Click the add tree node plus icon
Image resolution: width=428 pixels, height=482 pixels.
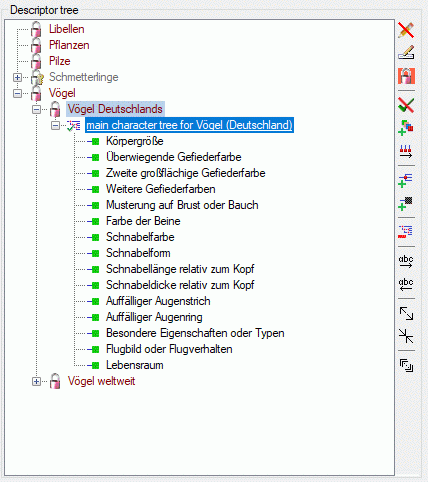pos(406,180)
